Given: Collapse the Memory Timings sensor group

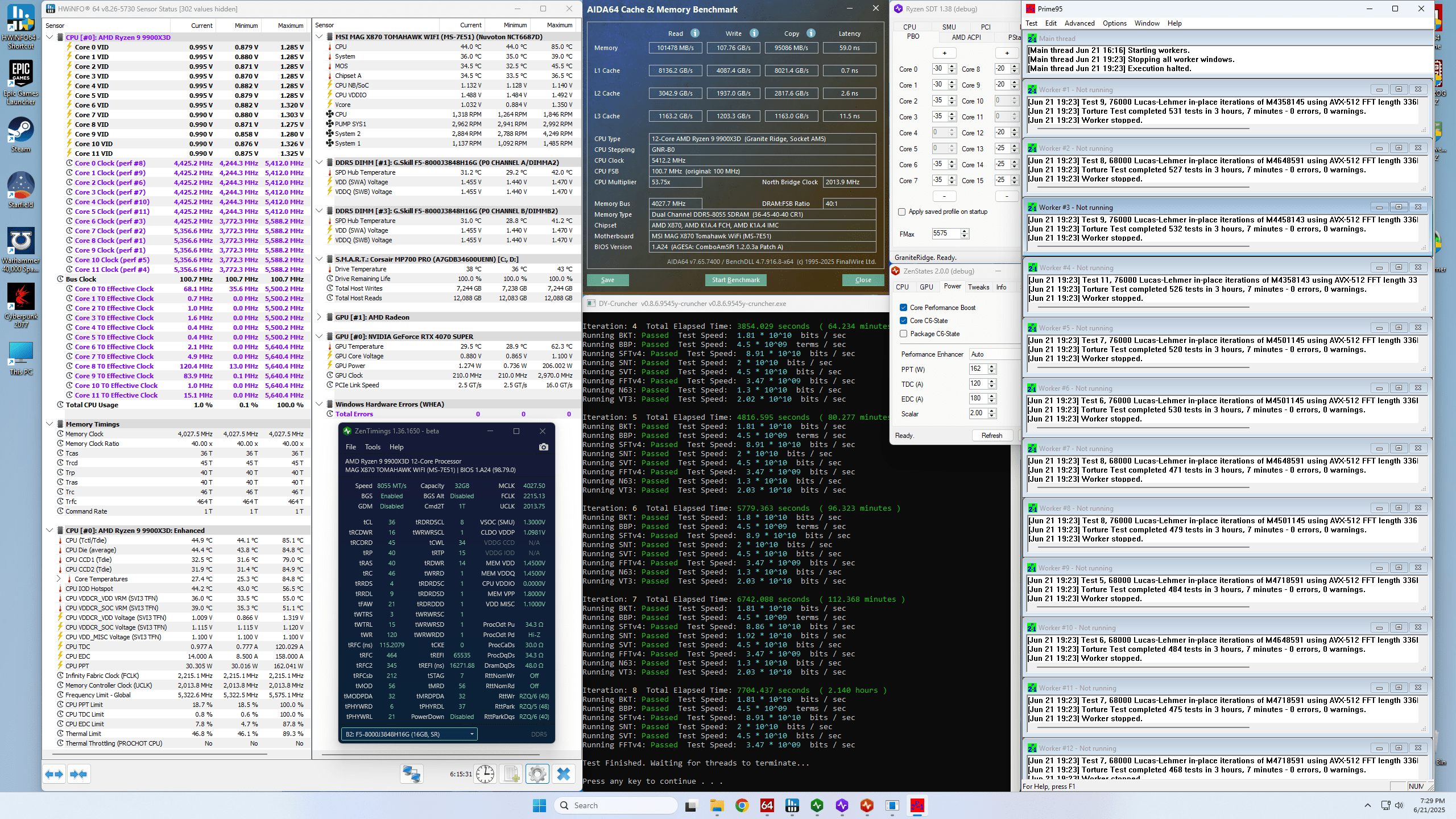Looking at the screenshot, I should tap(50, 424).
